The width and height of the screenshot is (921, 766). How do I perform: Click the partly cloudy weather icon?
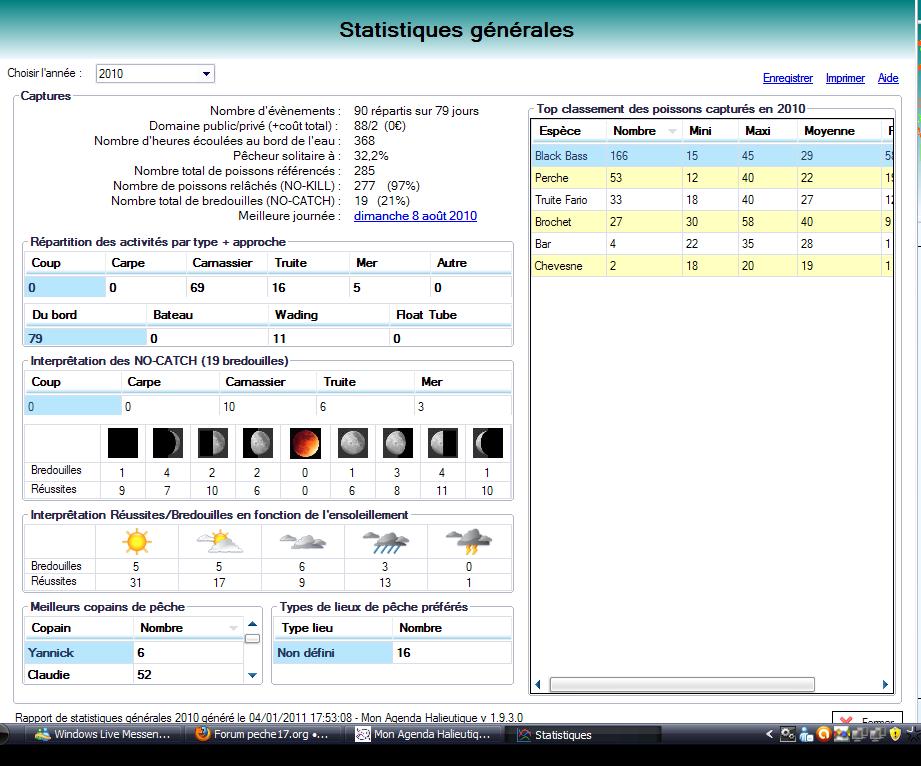(x=220, y=541)
